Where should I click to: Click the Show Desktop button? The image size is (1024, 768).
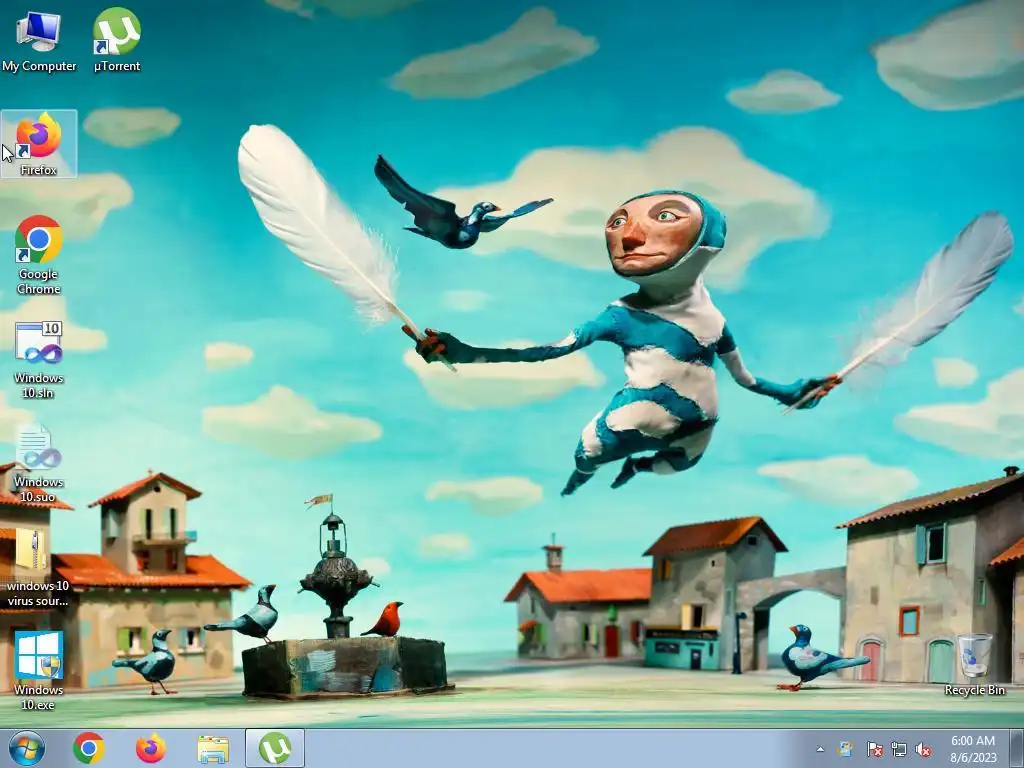coord(1017,749)
